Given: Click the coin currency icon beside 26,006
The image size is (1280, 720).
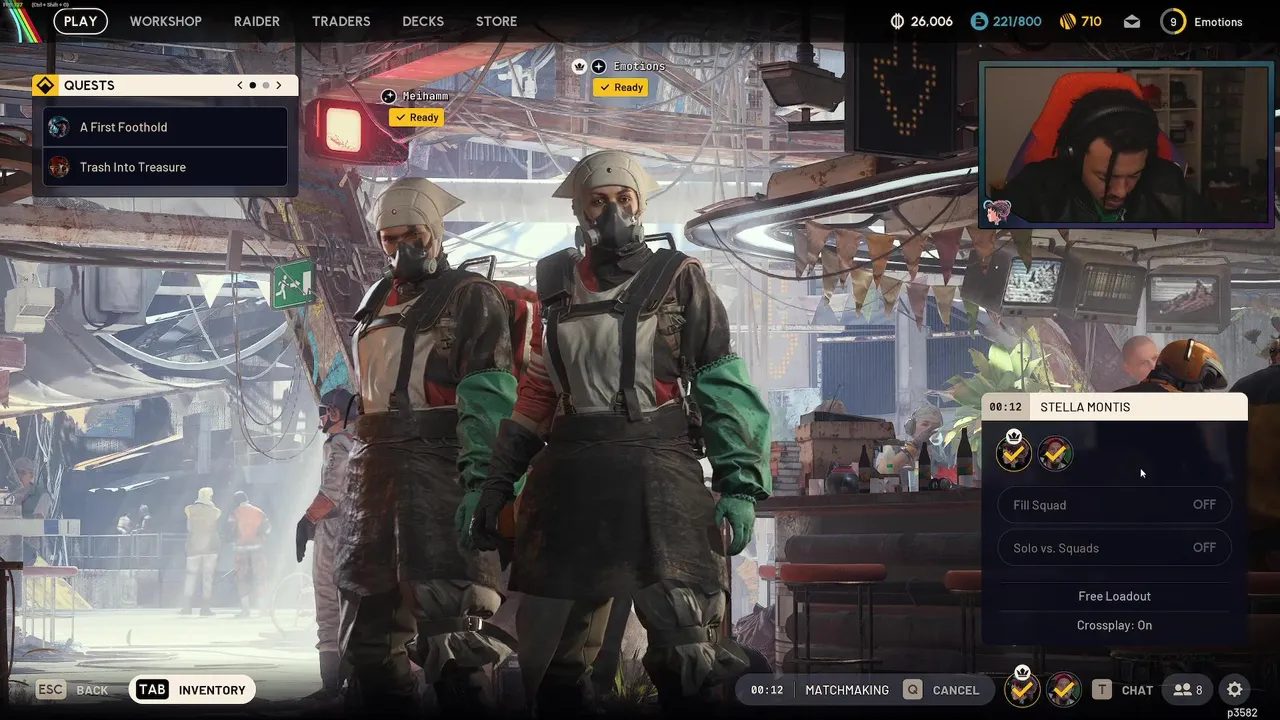Looking at the screenshot, I should coord(897,21).
